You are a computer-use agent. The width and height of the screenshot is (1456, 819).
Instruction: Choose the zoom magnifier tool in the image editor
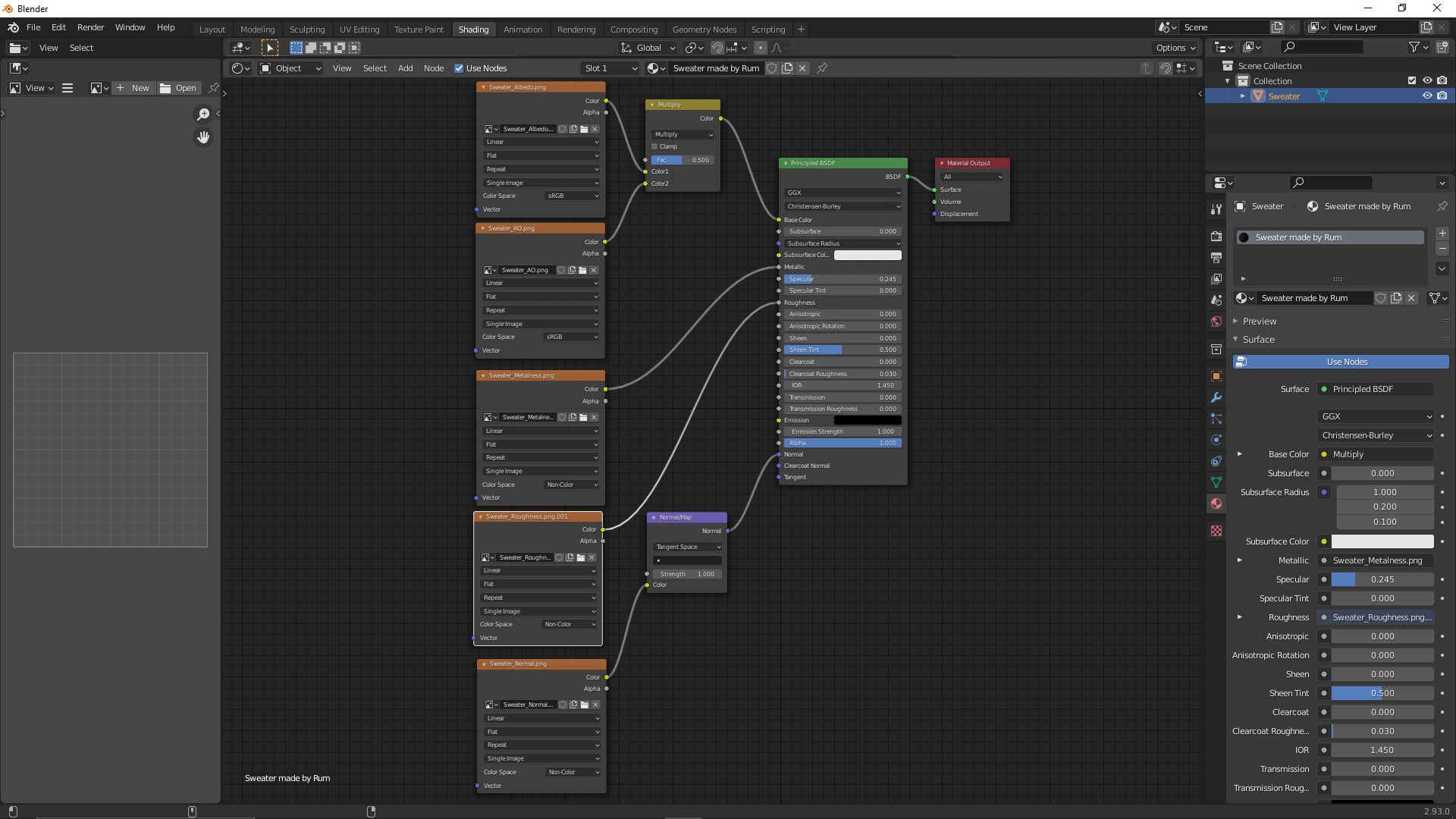click(203, 115)
